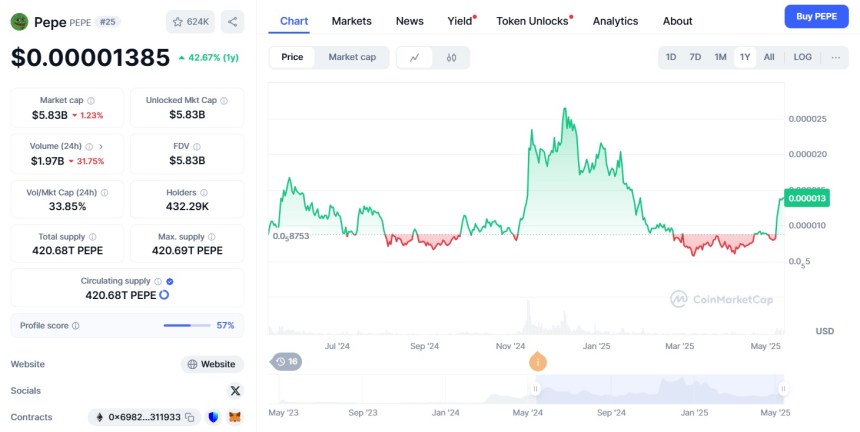
Task: Select the line chart view icon
Action: tap(414, 58)
